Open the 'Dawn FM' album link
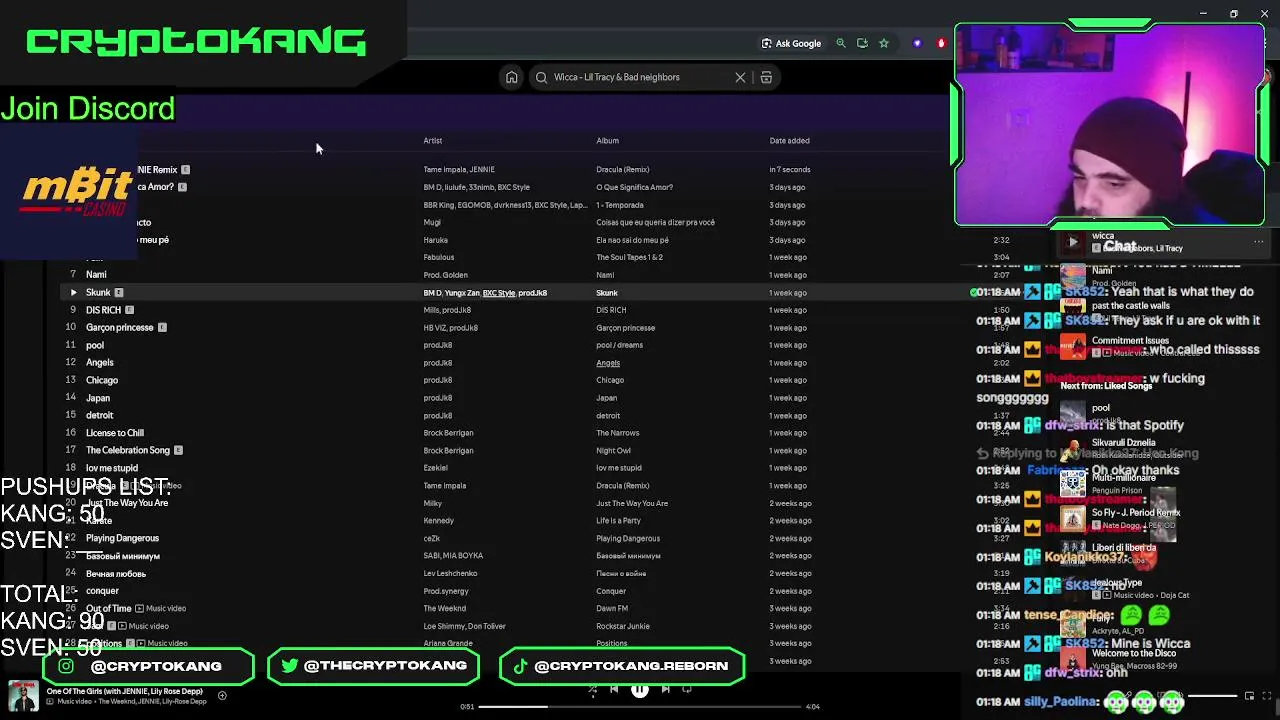This screenshot has height=720, width=1280. pos(612,608)
